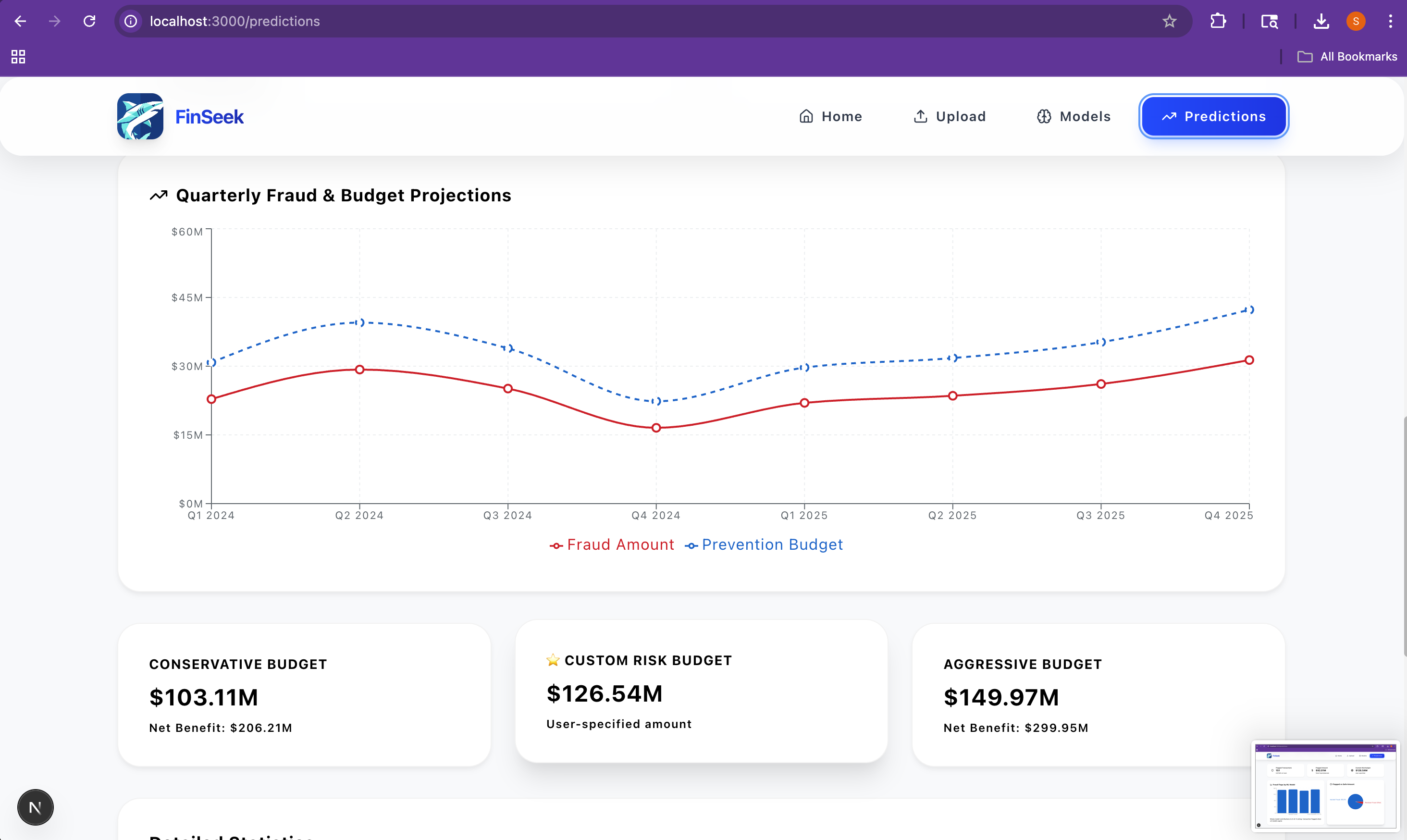View the site information icon in the address bar
The height and width of the screenshot is (840, 1407).
(x=131, y=22)
